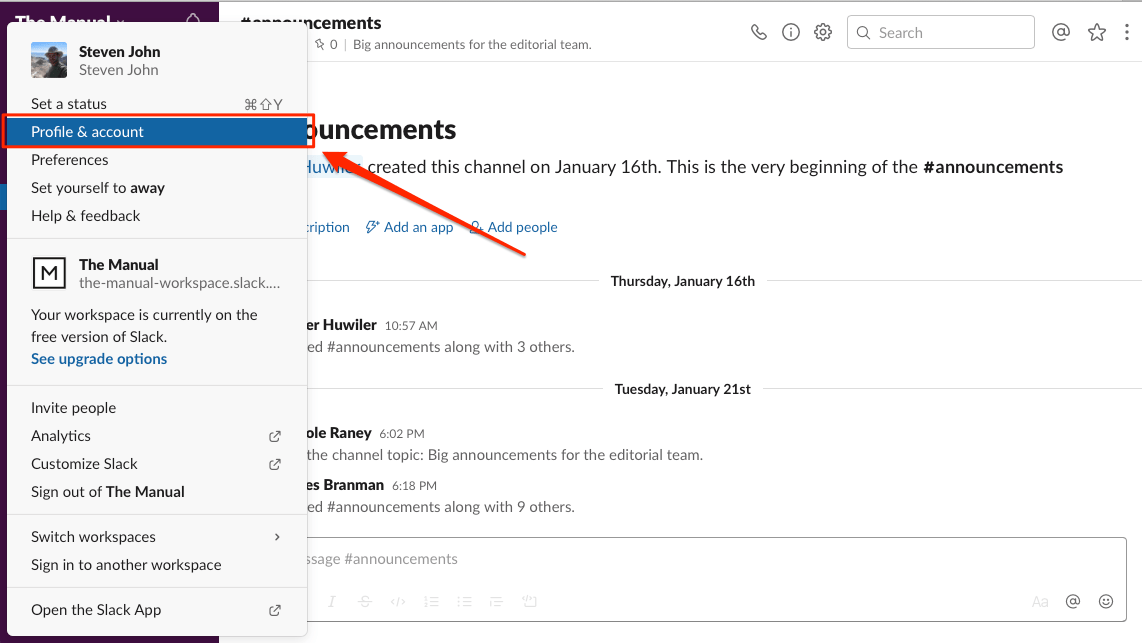Click the See upgrade options link
The width and height of the screenshot is (1142, 643).
(99, 359)
